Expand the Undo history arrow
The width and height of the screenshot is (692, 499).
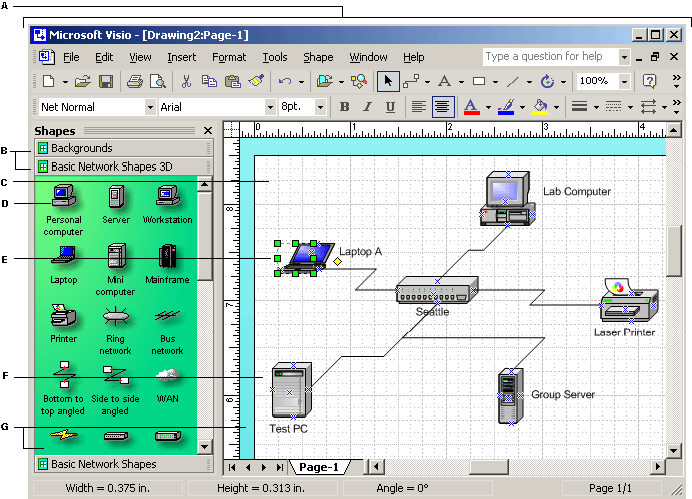pos(301,82)
